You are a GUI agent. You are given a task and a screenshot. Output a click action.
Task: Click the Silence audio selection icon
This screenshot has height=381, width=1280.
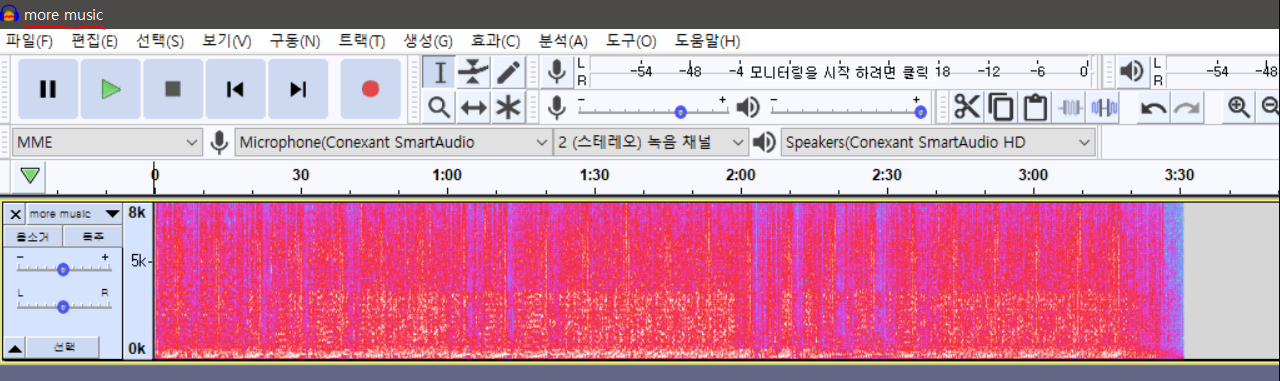tap(1104, 106)
